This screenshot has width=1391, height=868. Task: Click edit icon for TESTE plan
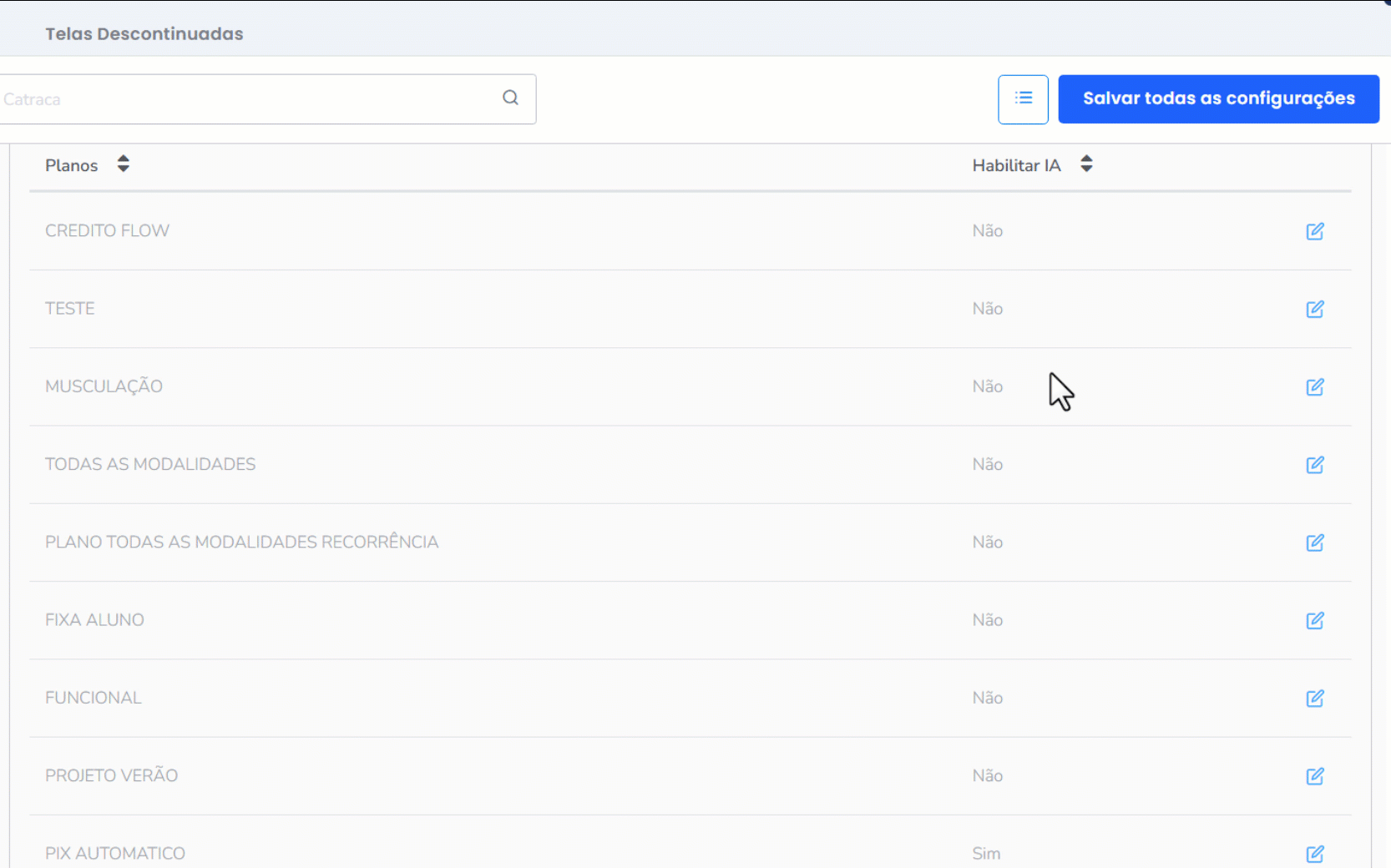point(1314,309)
